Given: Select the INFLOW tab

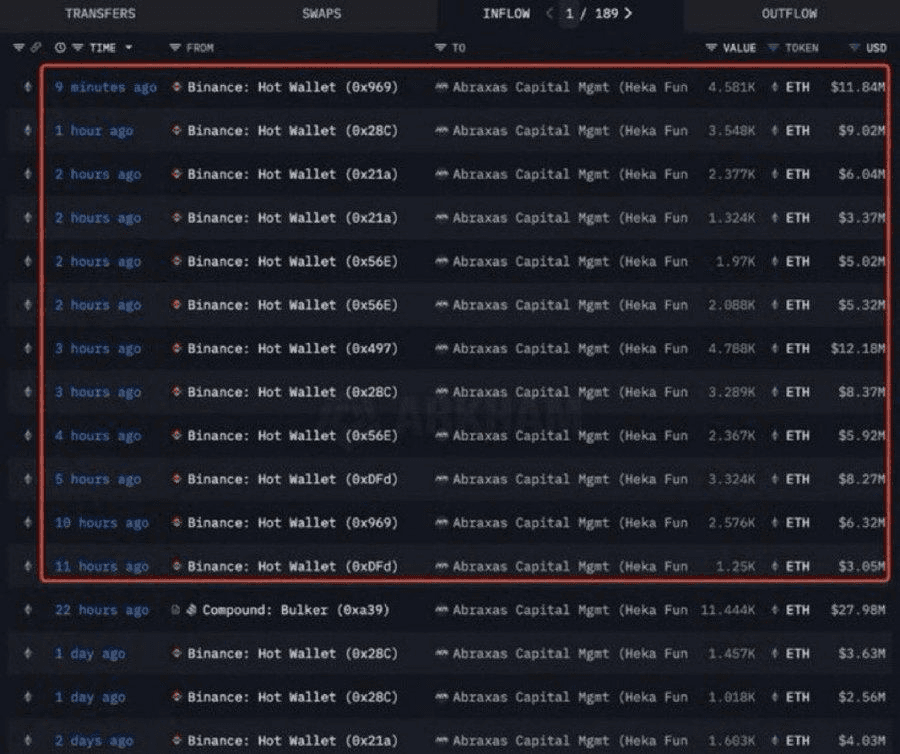Looking at the screenshot, I should 506,13.
